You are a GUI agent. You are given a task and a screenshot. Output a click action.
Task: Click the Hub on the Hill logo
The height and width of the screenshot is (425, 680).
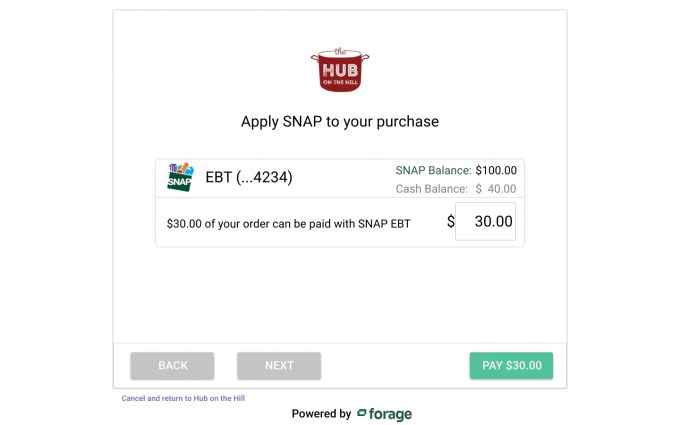click(x=339, y=70)
